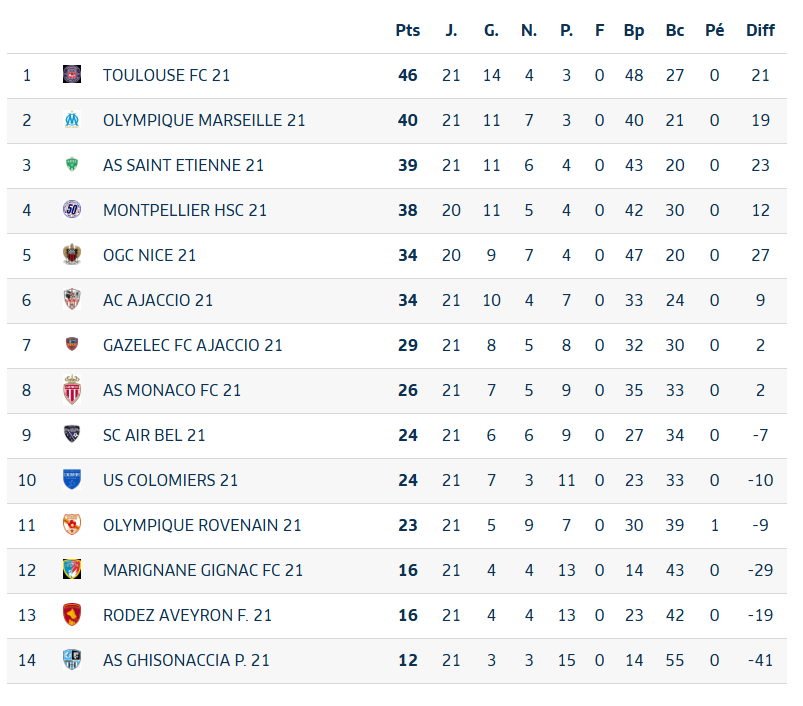803x706 pixels.
Task: Click the Pé penalty column header
Action: pos(714,31)
